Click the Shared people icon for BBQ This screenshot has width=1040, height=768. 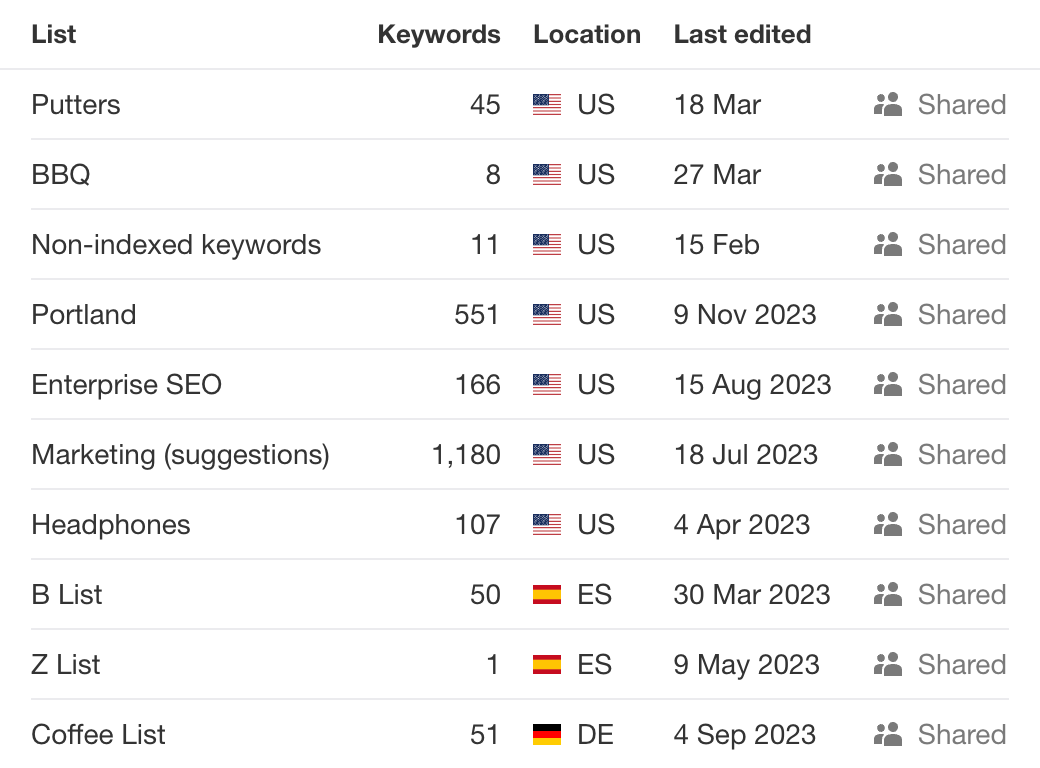pyautogui.click(x=887, y=174)
